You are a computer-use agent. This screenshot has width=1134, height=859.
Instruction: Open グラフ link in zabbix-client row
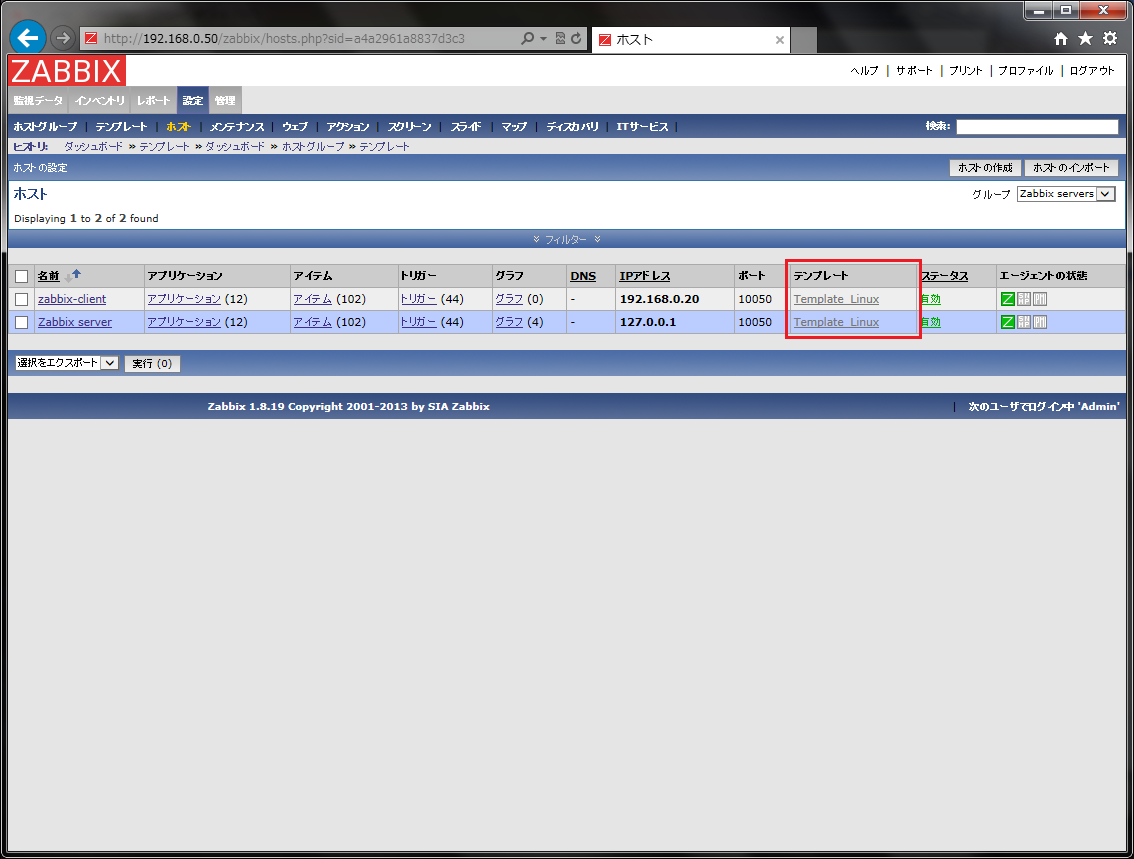[x=509, y=299]
